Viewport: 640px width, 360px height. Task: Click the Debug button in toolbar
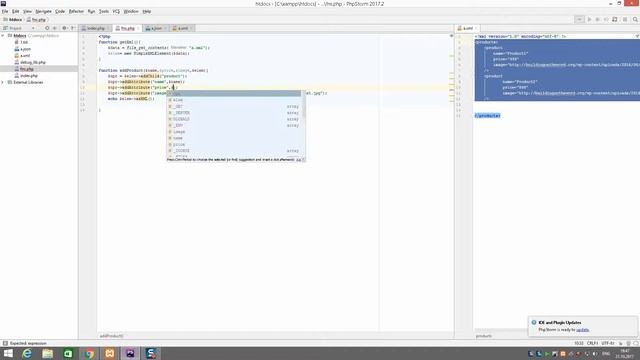coord(598,19)
